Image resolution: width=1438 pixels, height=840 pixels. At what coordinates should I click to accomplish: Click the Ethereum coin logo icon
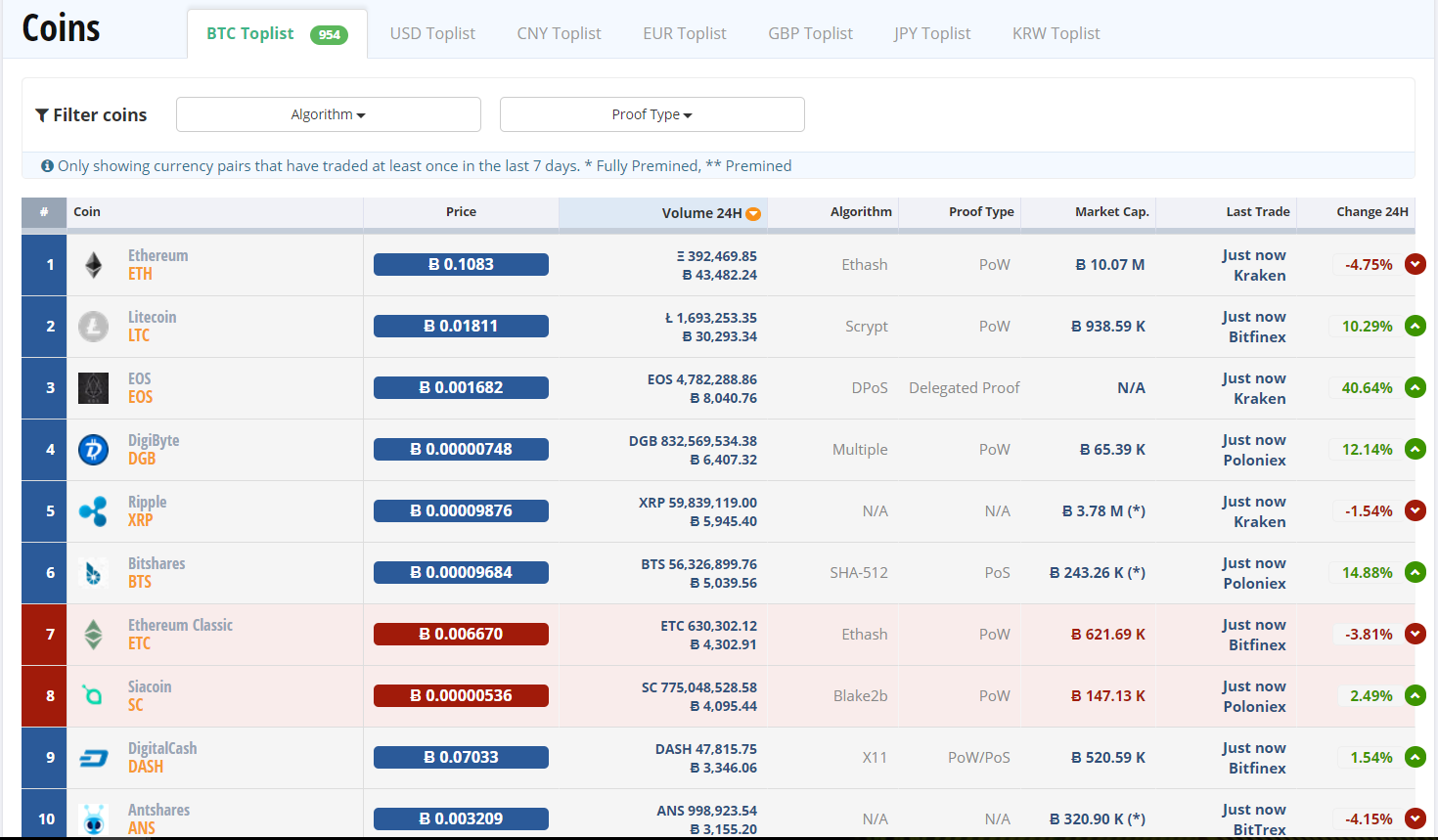pyautogui.click(x=93, y=265)
